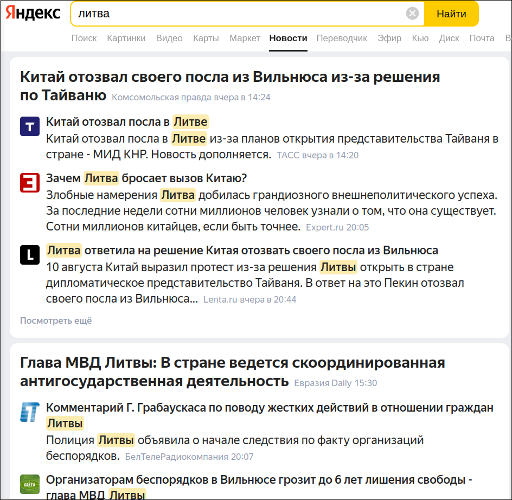Clear the search field with X icon

click(x=412, y=14)
